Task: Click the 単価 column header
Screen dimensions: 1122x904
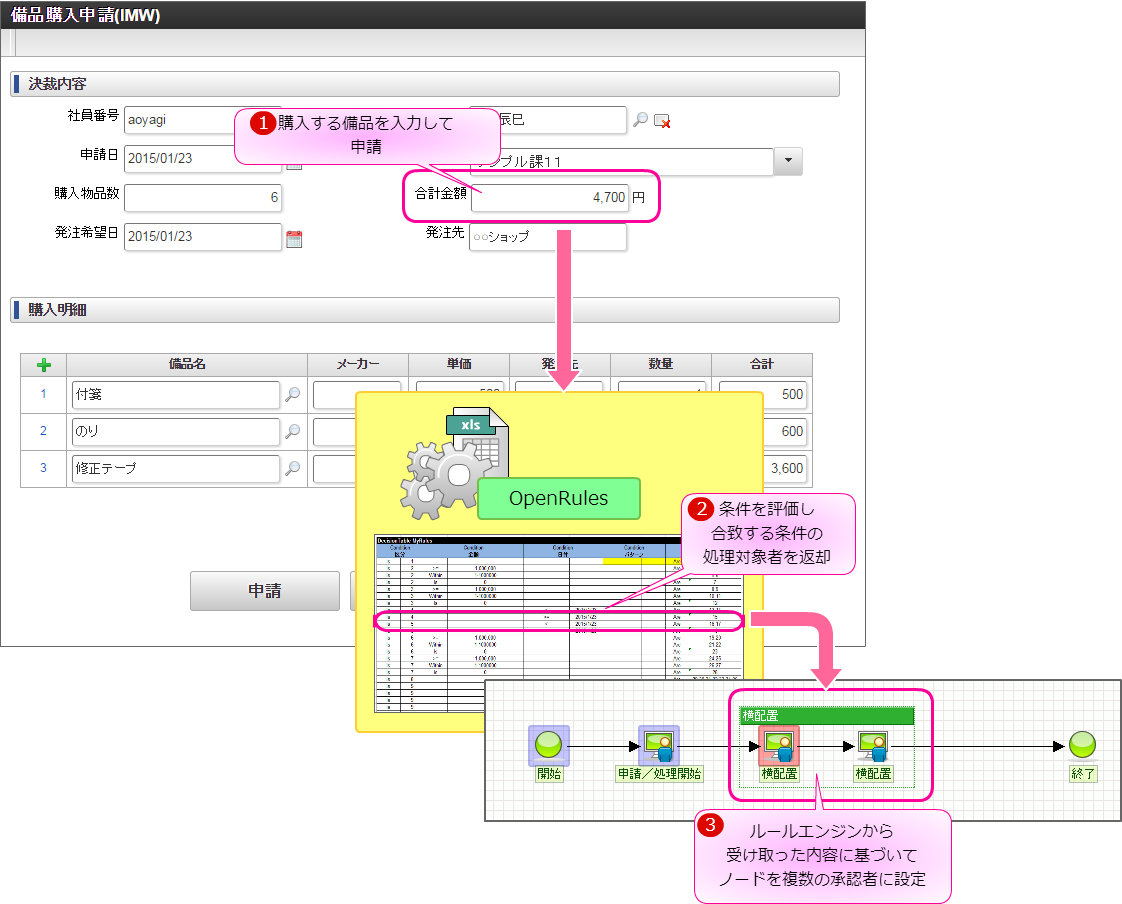Action: pos(459,364)
